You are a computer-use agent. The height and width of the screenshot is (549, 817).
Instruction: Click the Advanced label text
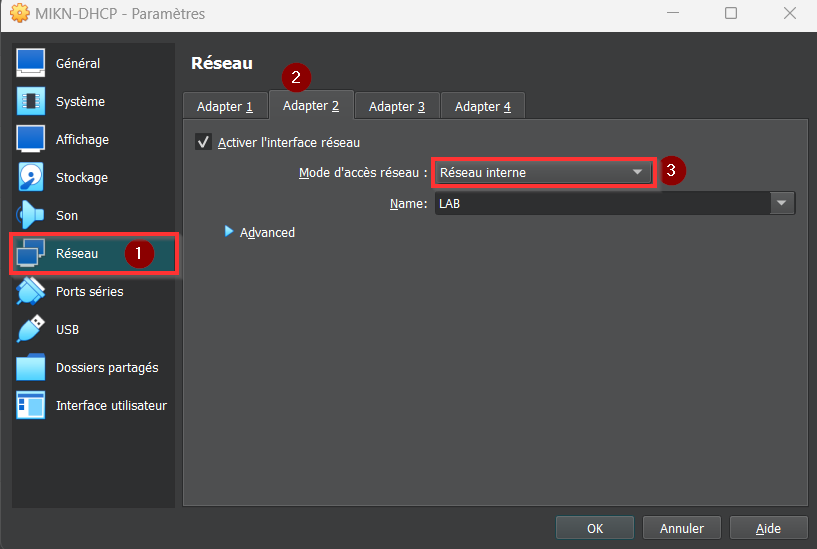267,232
